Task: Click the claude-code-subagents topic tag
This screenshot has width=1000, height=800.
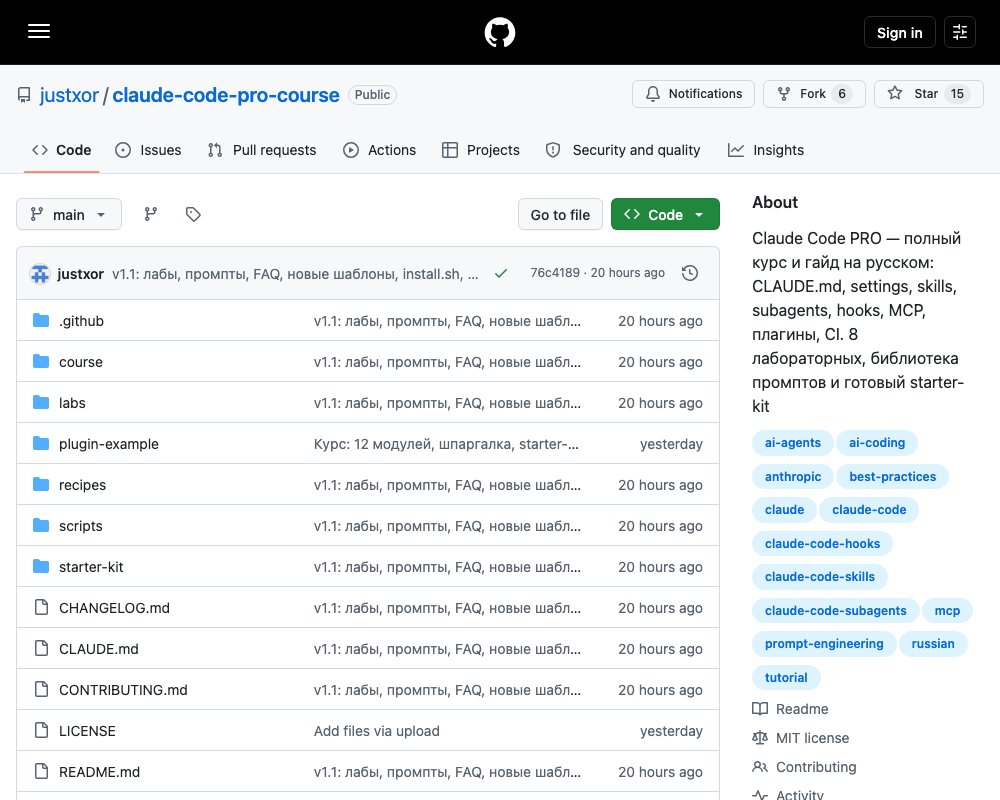Action: [835, 611]
